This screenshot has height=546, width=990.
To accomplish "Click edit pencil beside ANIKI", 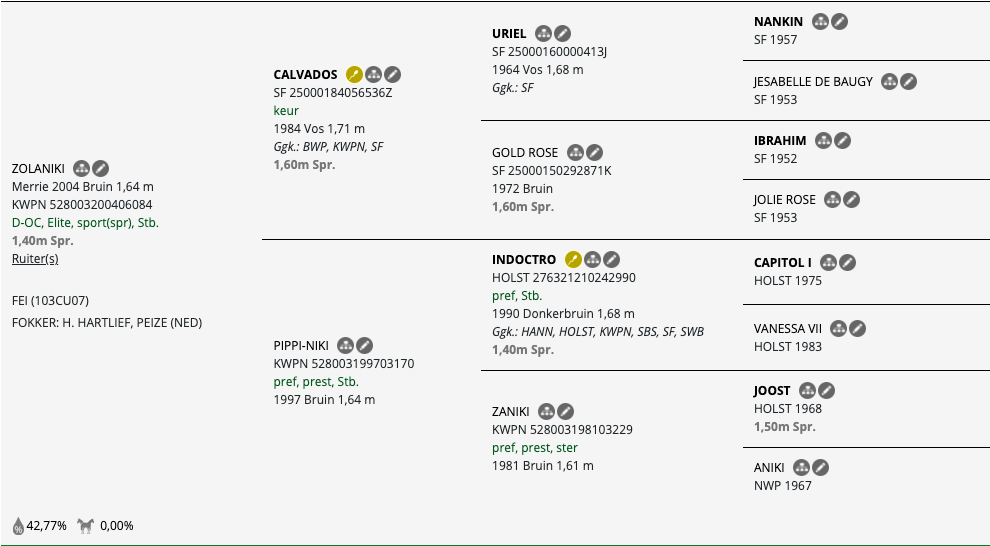I will [820, 468].
